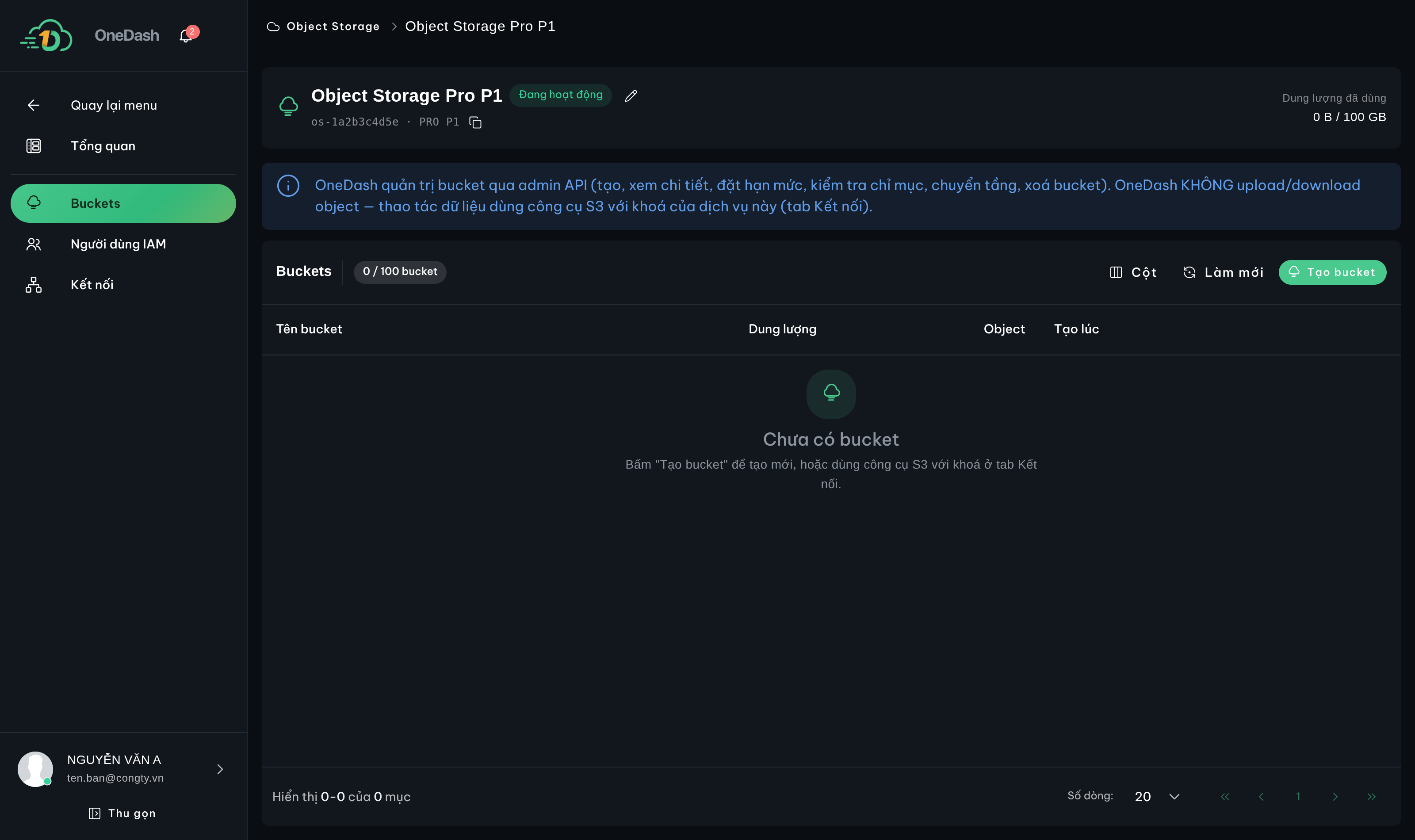The image size is (1415, 840).
Task: Click the Tổng quan overview icon
Action: click(x=34, y=146)
